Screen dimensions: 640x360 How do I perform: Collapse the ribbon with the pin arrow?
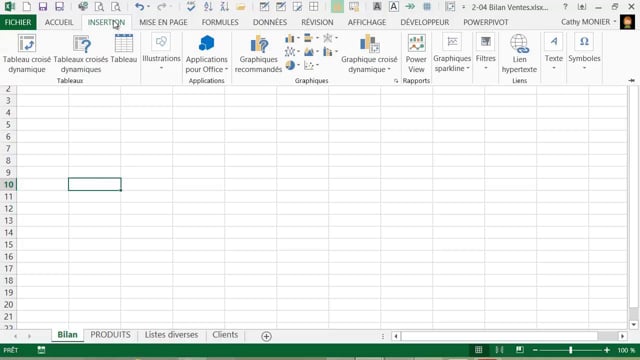(631, 80)
